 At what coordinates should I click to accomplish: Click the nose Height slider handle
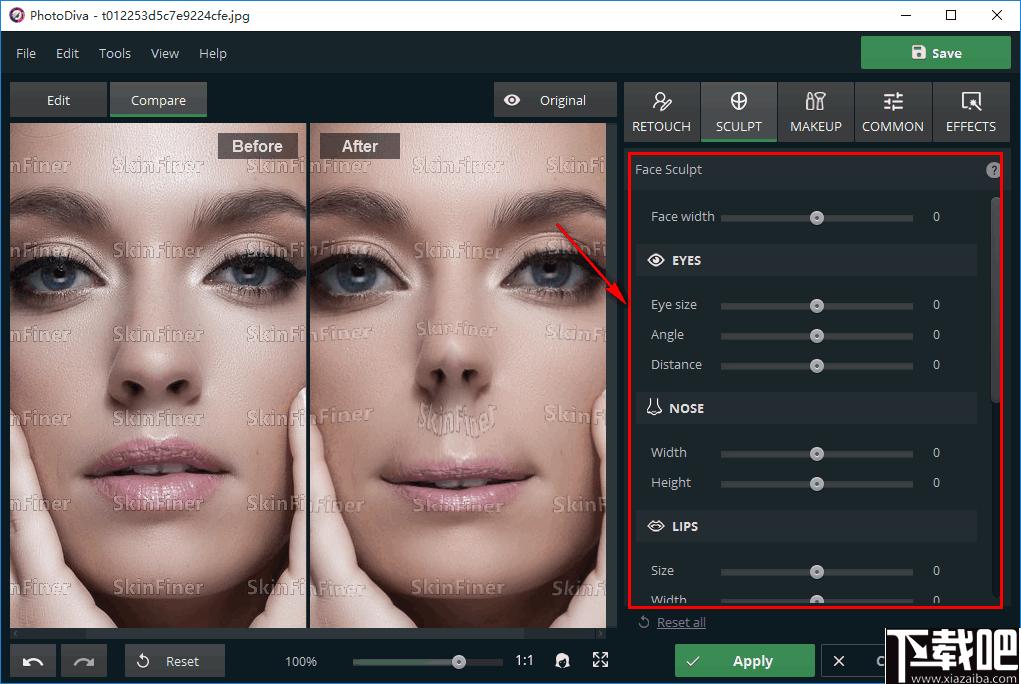click(x=817, y=483)
